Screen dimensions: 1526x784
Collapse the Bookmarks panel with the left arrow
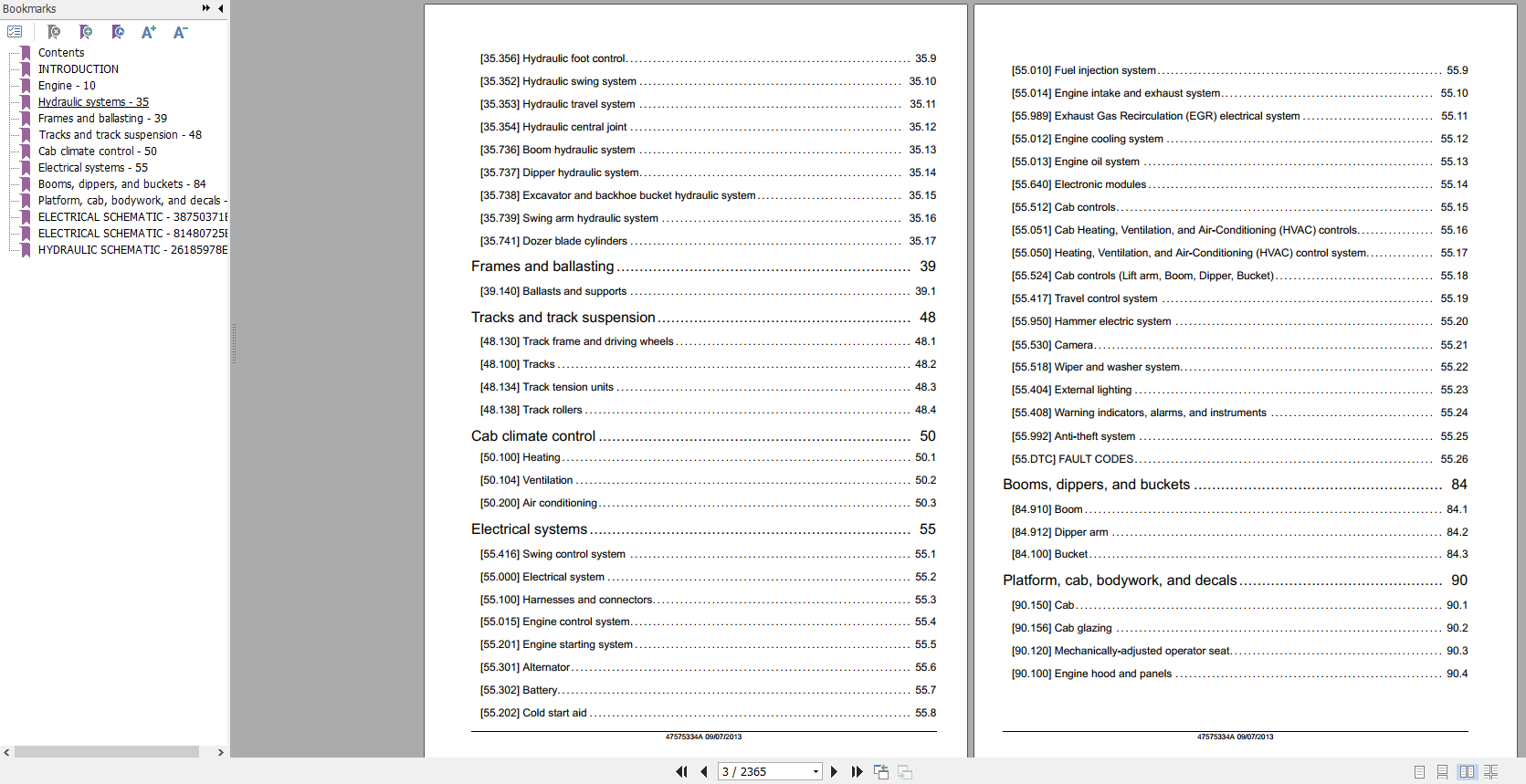point(221,8)
